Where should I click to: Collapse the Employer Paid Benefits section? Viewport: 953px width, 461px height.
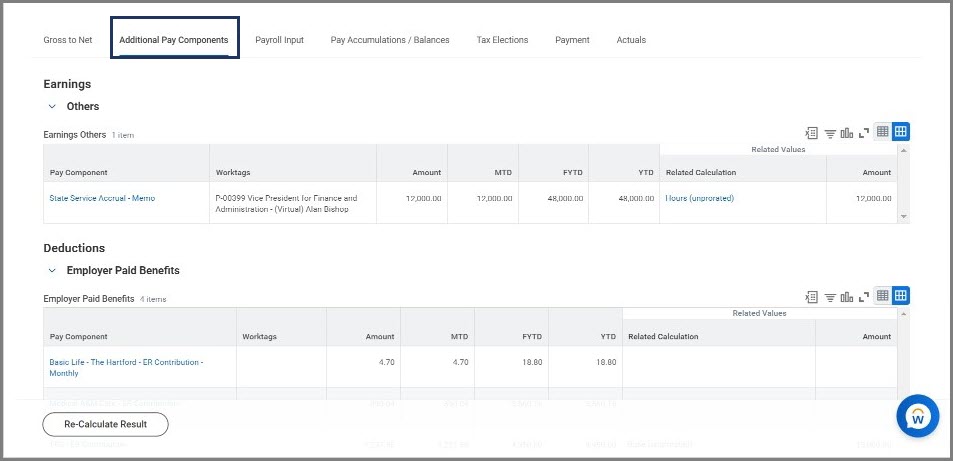click(52, 270)
